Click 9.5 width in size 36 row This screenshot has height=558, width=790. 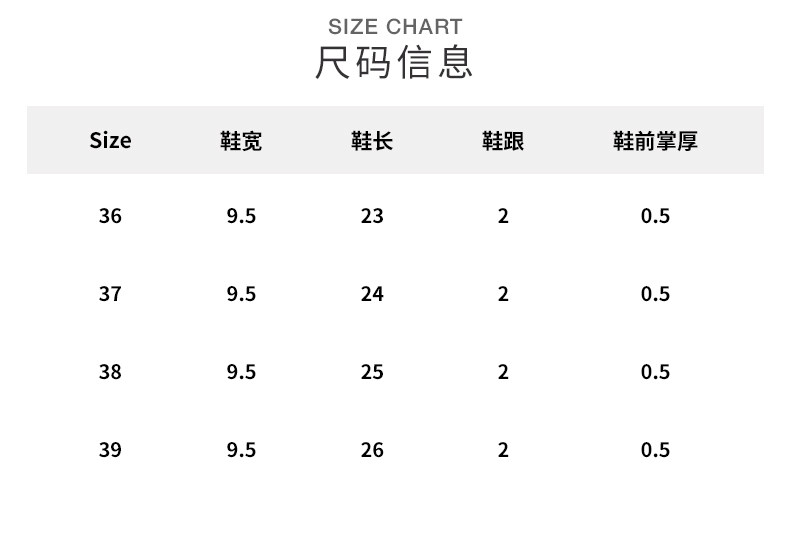coord(241,216)
